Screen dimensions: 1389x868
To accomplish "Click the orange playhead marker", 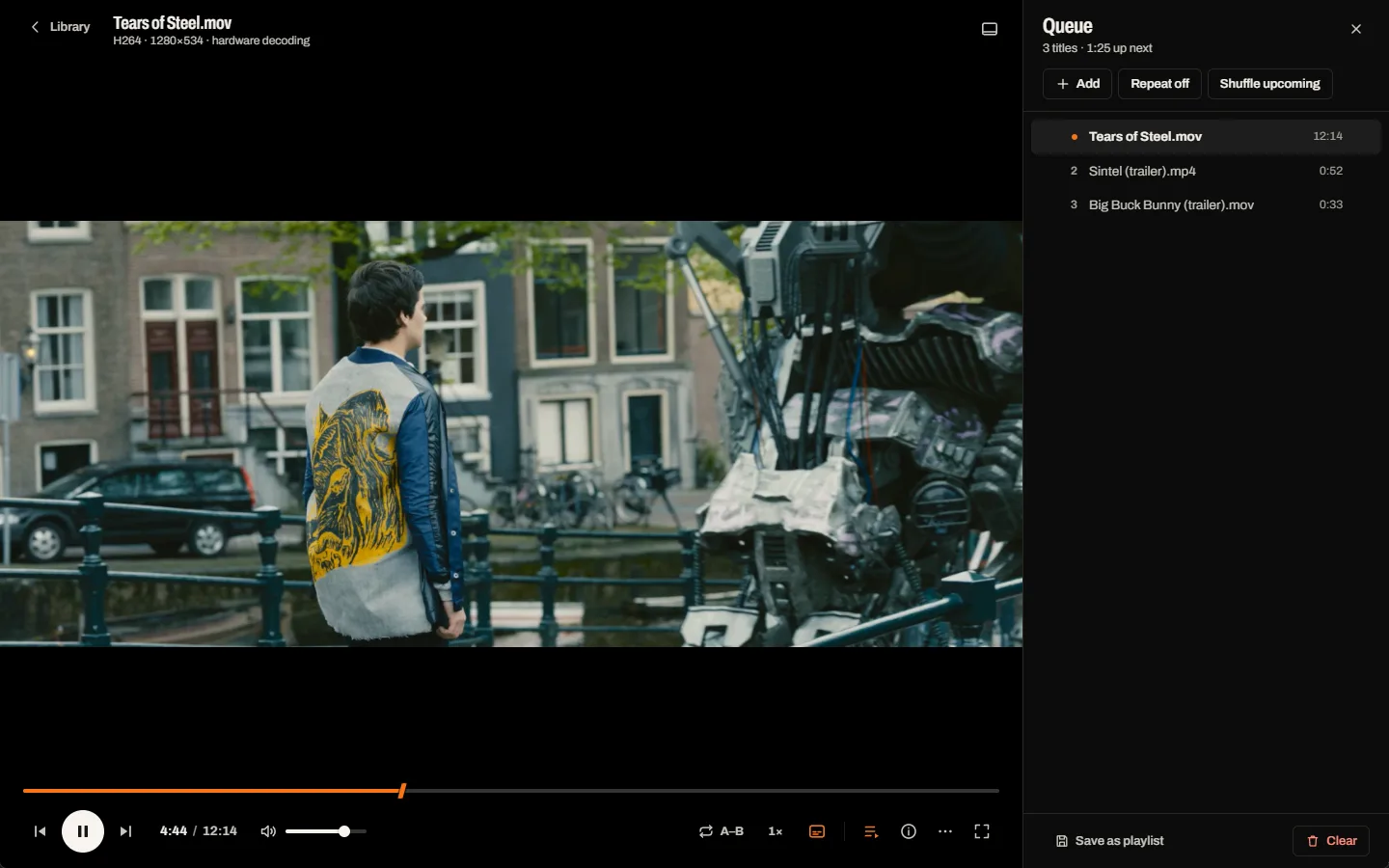I will click(402, 791).
